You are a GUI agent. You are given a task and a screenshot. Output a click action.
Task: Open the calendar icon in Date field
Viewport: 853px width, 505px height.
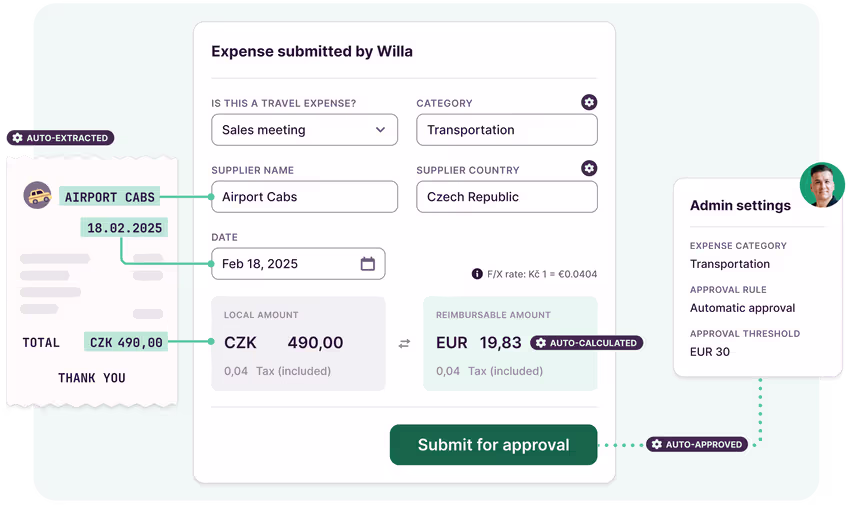tap(367, 264)
